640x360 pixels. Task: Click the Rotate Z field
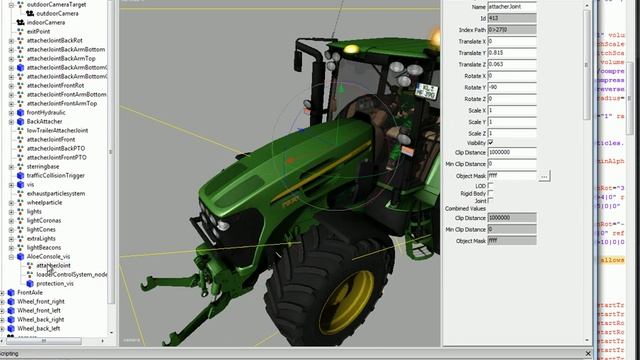click(512, 99)
